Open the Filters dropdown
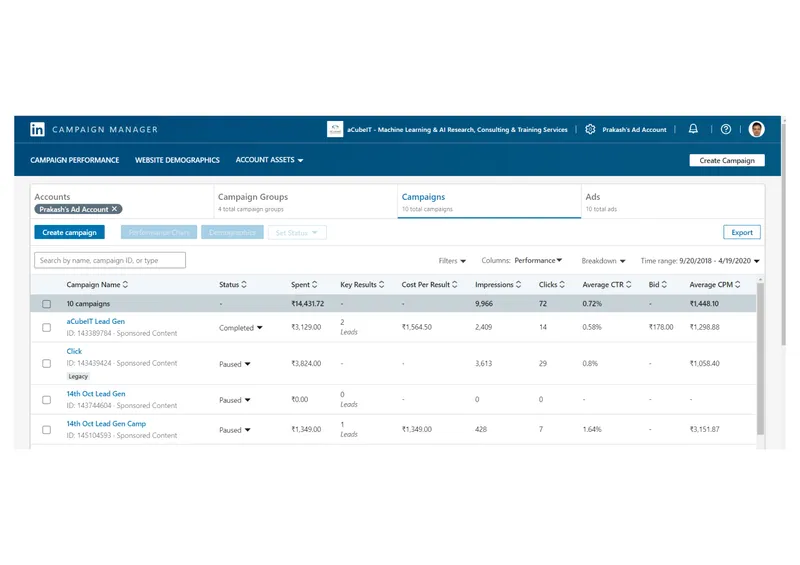Screen dimensions: 800x565 click(x=452, y=261)
